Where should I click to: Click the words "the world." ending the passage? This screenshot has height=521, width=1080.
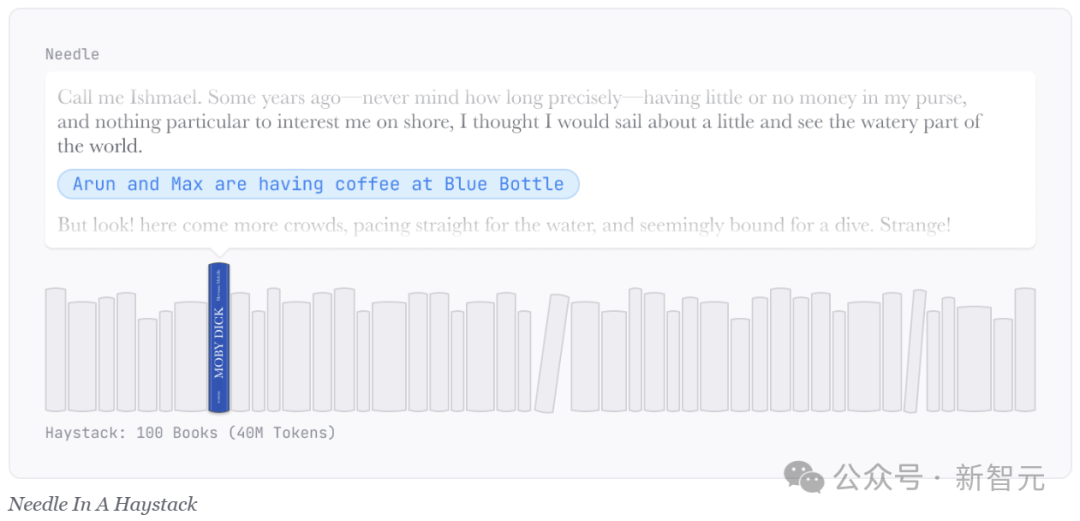coord(100,146)
